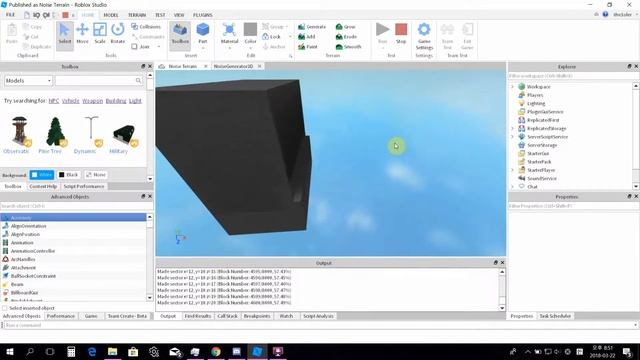The image size is (640, 360).
Task: Set Toolbox background to Black
Action: click(68, 175)
